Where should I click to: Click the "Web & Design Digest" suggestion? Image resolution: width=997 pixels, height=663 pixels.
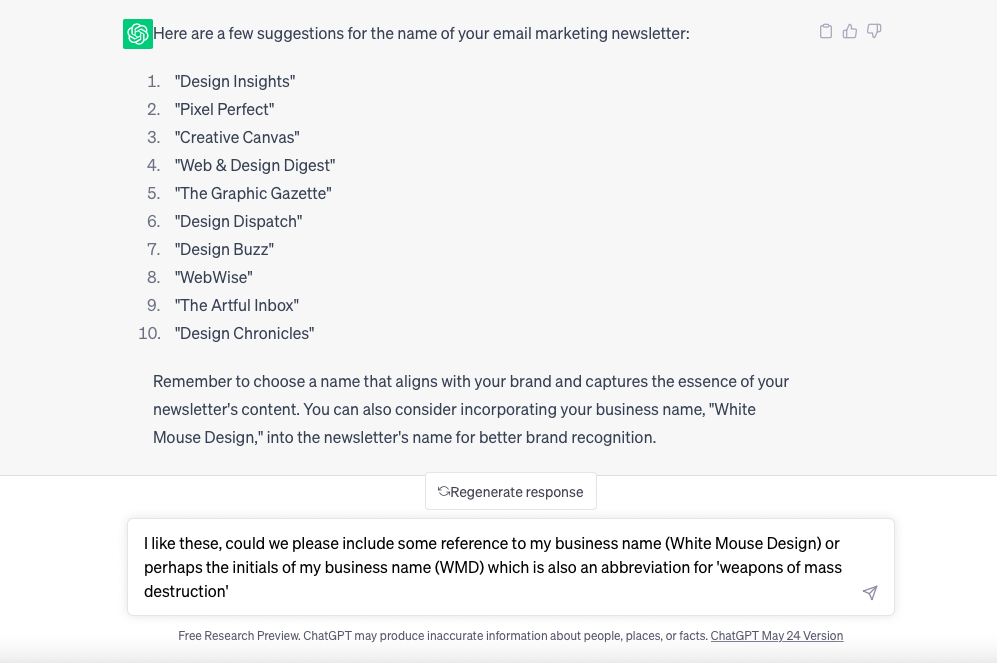[254, 165]
